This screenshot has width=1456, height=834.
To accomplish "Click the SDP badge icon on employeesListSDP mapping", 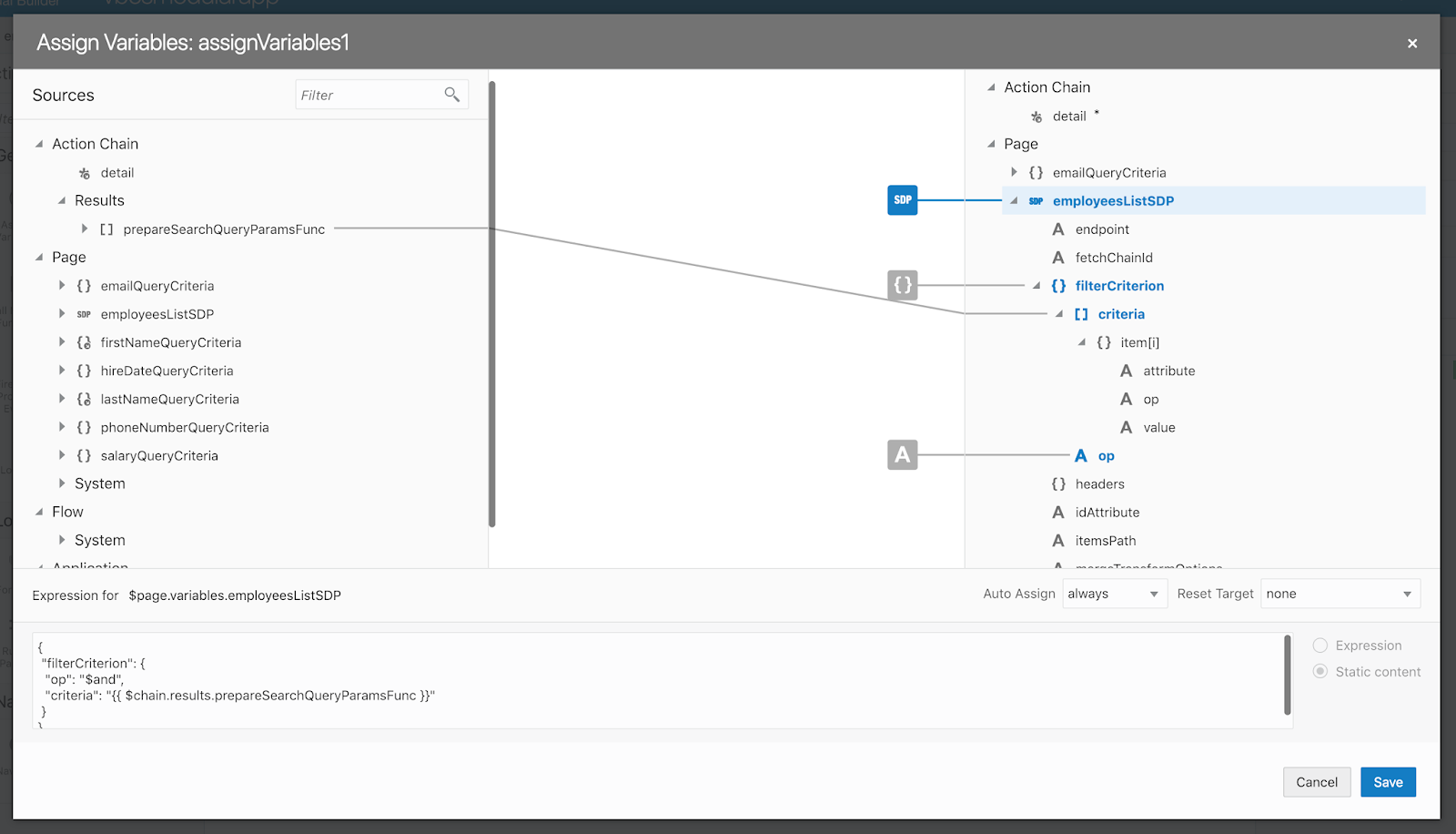I will tap(902, 199).
